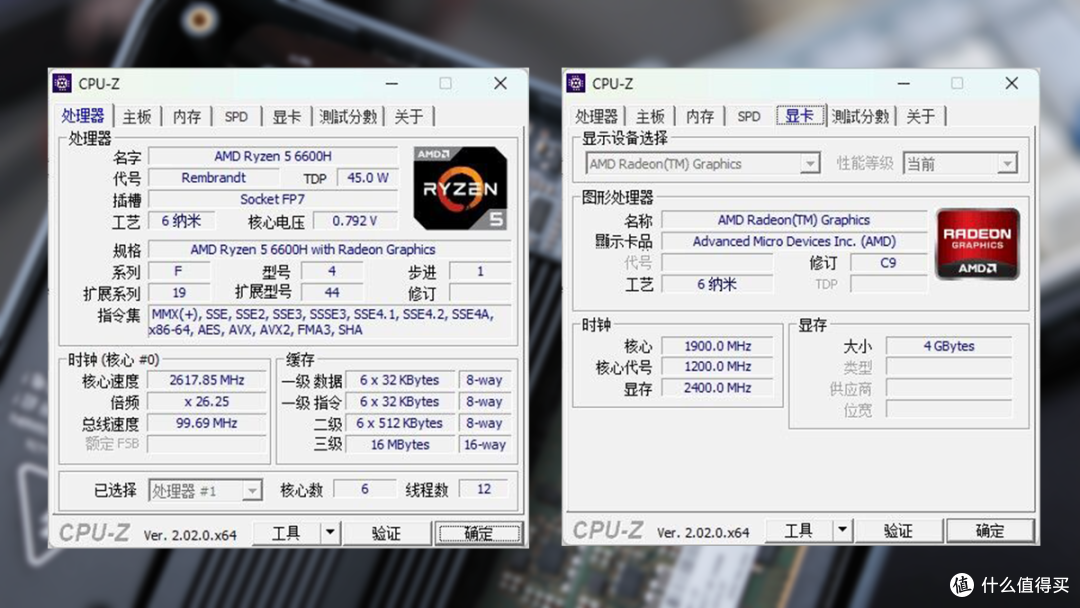1080x608 pixels.
Task: Open the 内存 tab in the left CPU-Z window
Action: (187, 116)
